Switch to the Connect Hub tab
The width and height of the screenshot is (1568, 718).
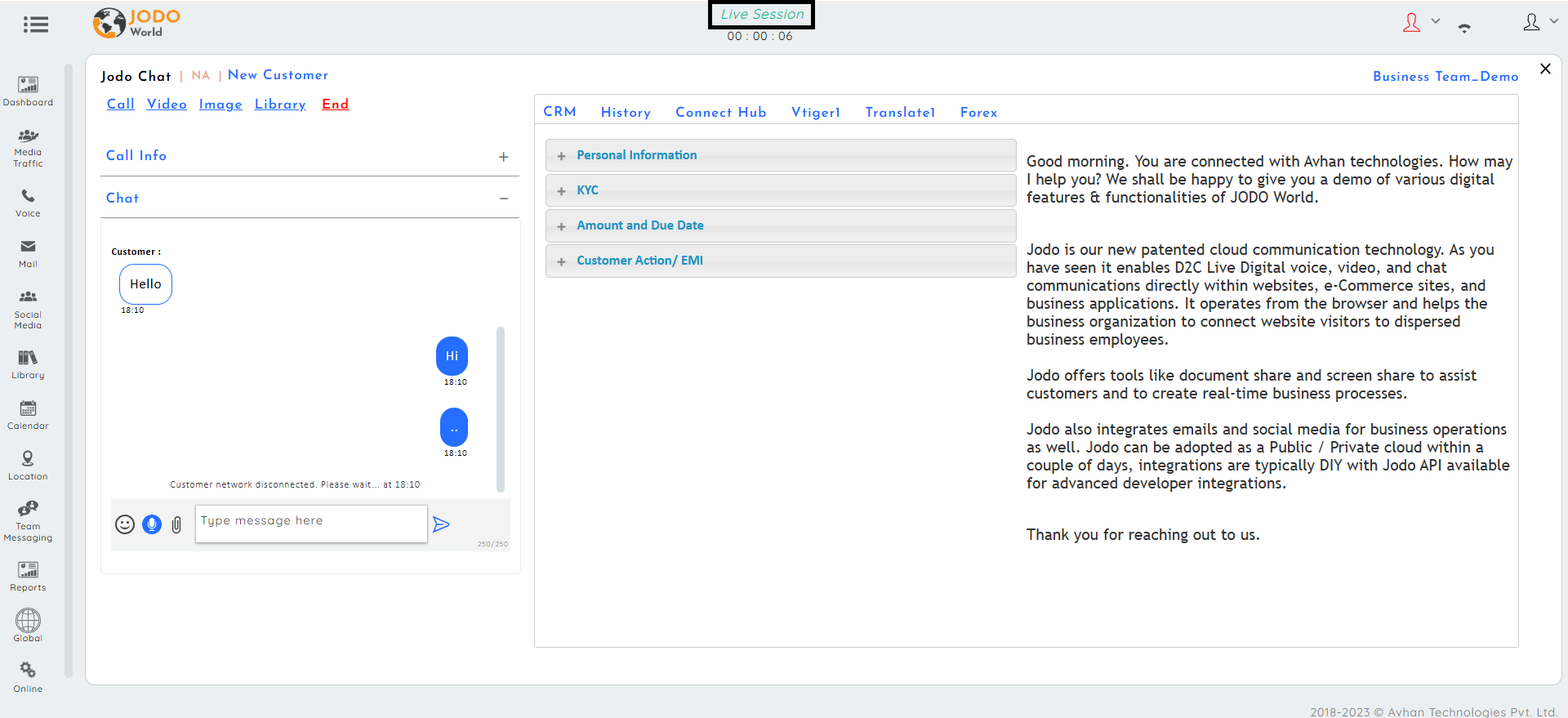pyautogui.click(x=721, y=113)
